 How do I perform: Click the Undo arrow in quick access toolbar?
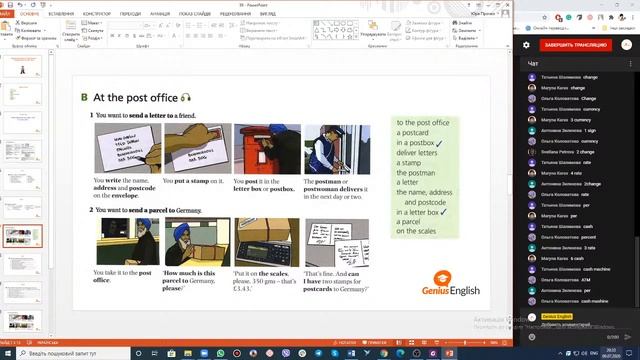20,5
